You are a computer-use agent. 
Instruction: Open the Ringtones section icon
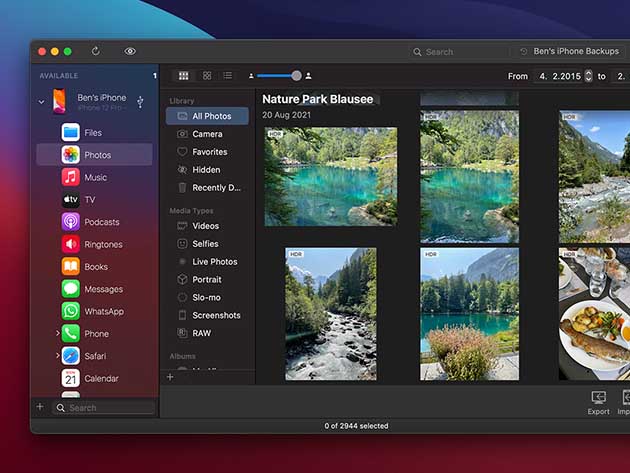pyautogui.click(x=70, y=244)
